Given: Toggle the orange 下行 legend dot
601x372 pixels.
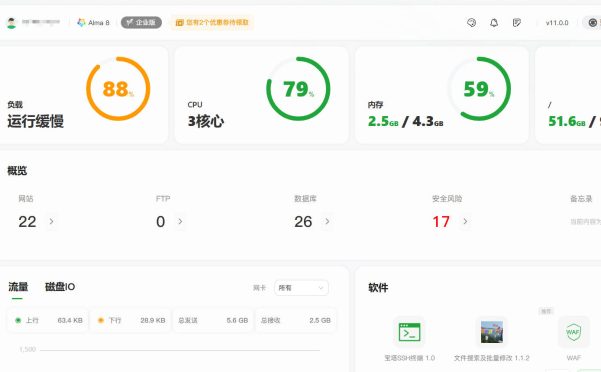Looking at the screenshot, I should tap(101, 320).
